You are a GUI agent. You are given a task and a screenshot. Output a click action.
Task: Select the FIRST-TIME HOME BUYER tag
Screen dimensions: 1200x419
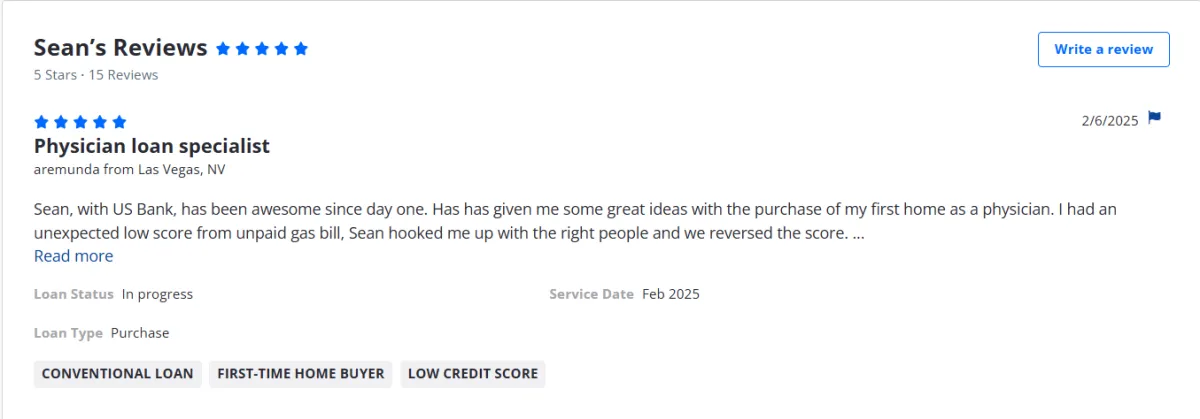(x=301, y=374)
